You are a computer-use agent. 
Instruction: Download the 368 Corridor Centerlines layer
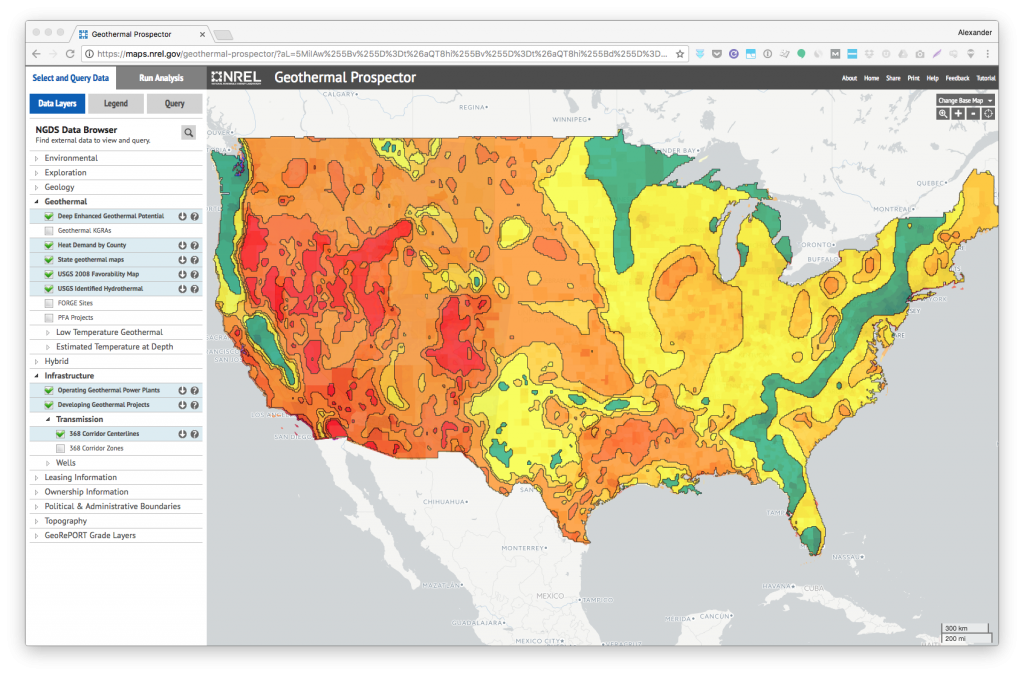(x=183, y=434)
